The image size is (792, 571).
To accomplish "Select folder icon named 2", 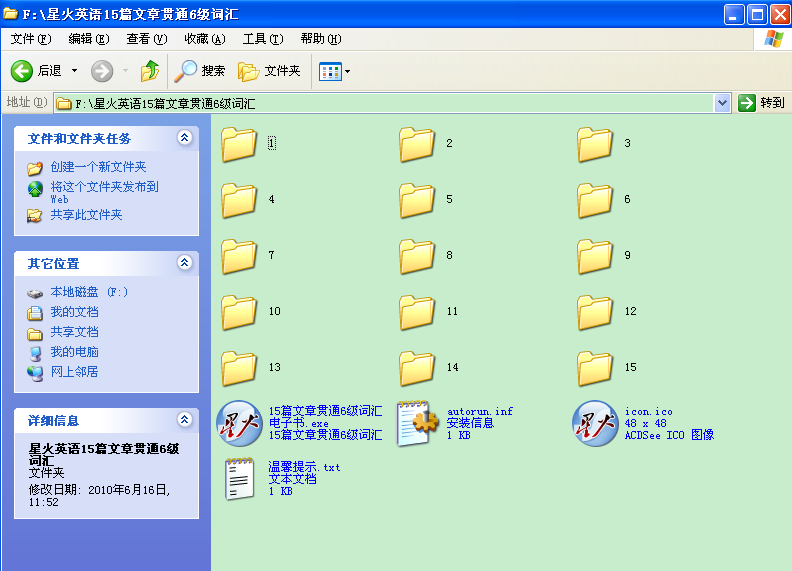I will [417, 144].
